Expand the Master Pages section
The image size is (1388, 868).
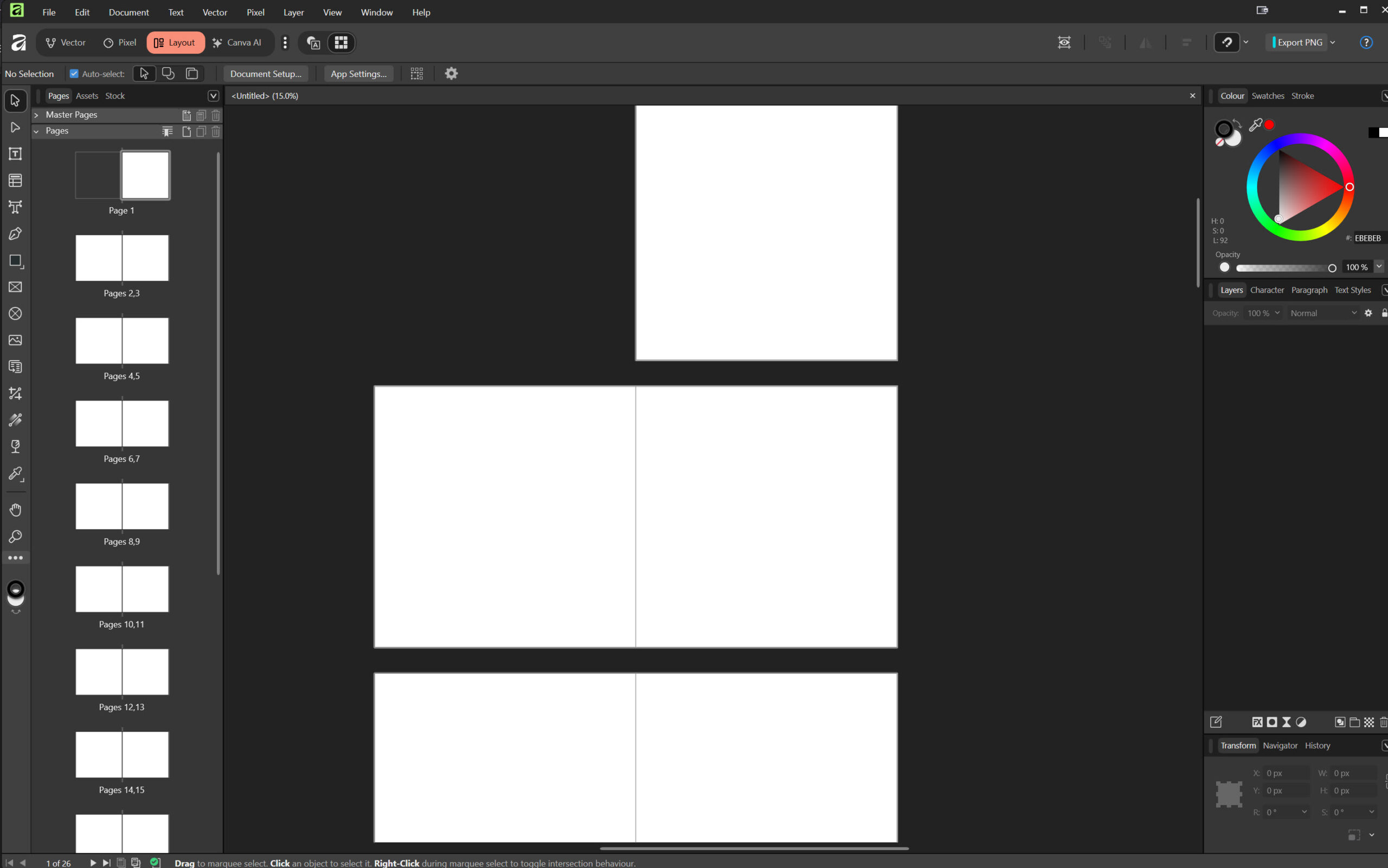click(36, 115)
